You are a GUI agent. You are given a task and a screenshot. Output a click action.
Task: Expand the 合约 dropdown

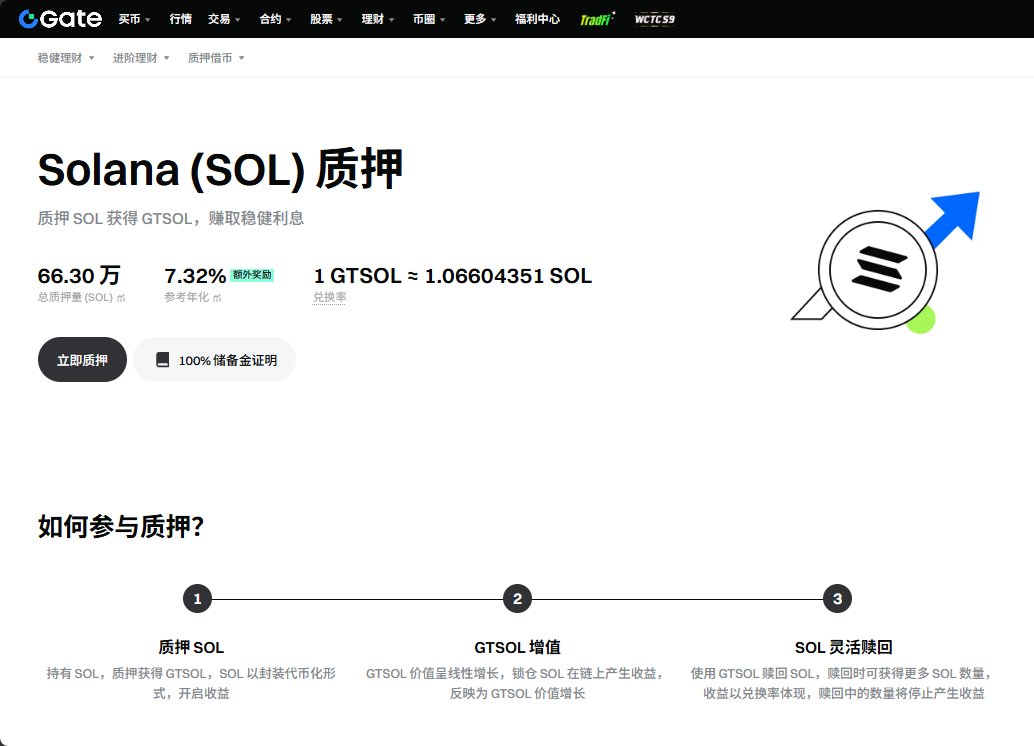(276, 19)
